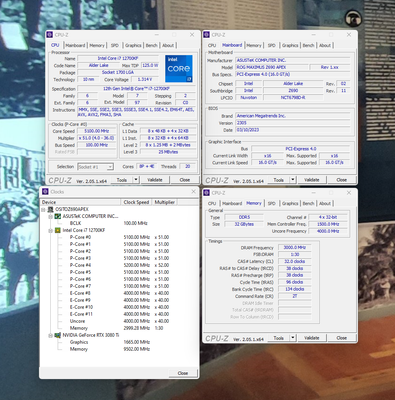The image size is (395, 400).
Task: Open the SPD tab in Mainboard window
Action: [x=272, y=45]
